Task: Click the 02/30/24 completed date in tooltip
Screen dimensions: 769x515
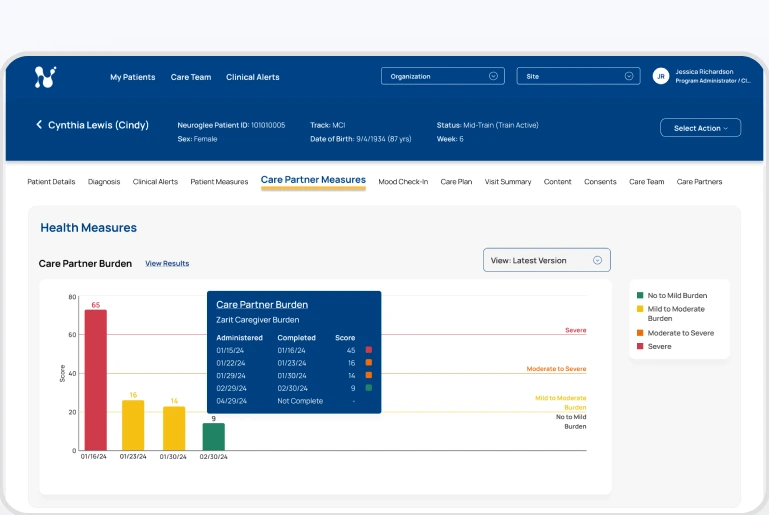Action: 292,388
